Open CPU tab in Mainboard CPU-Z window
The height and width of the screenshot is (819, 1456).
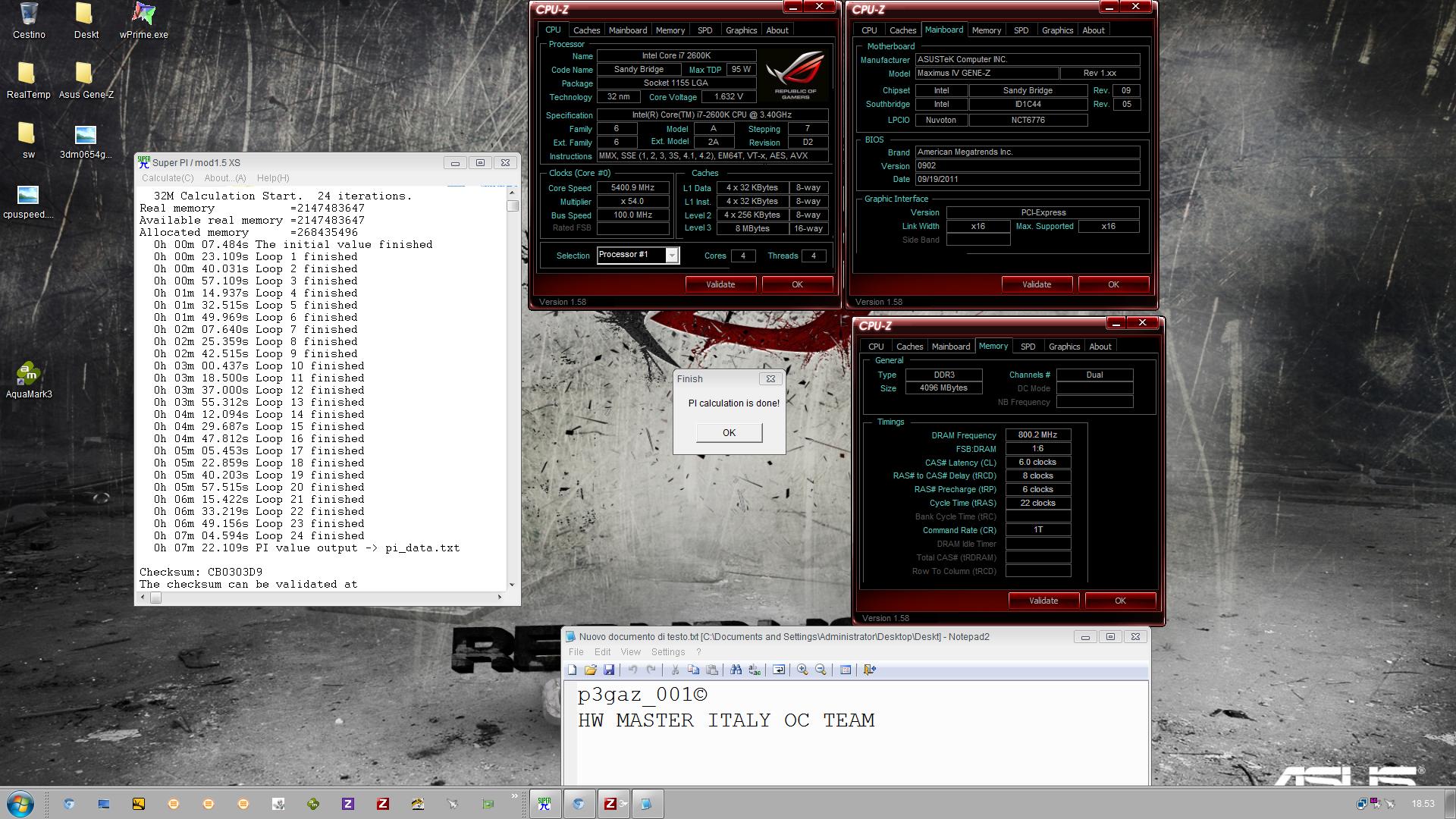(869, 30)
